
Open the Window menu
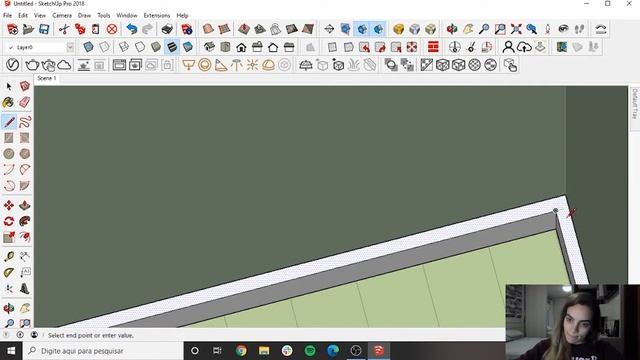(x=127, y=16)
